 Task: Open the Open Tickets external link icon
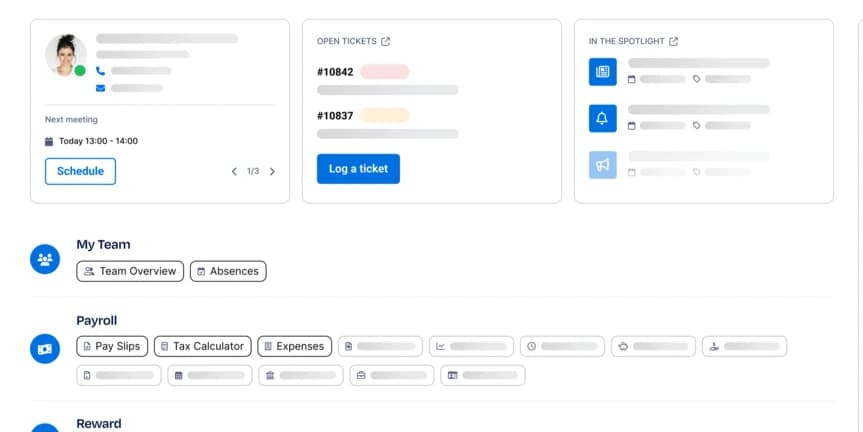pyautogui.click(x=385, y=41)
